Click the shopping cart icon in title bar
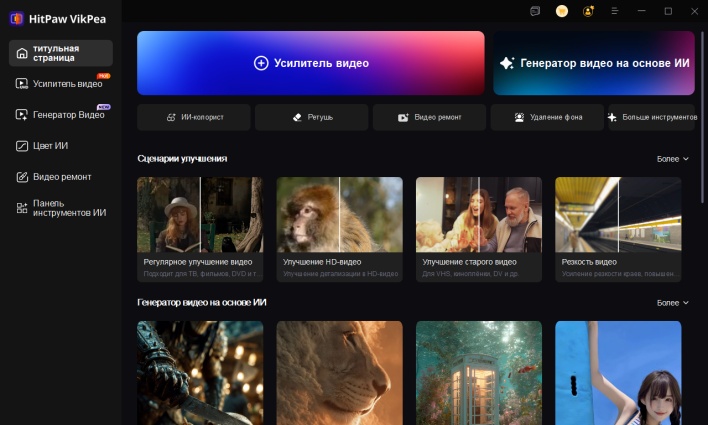708x425 pixels. point(562,11)
